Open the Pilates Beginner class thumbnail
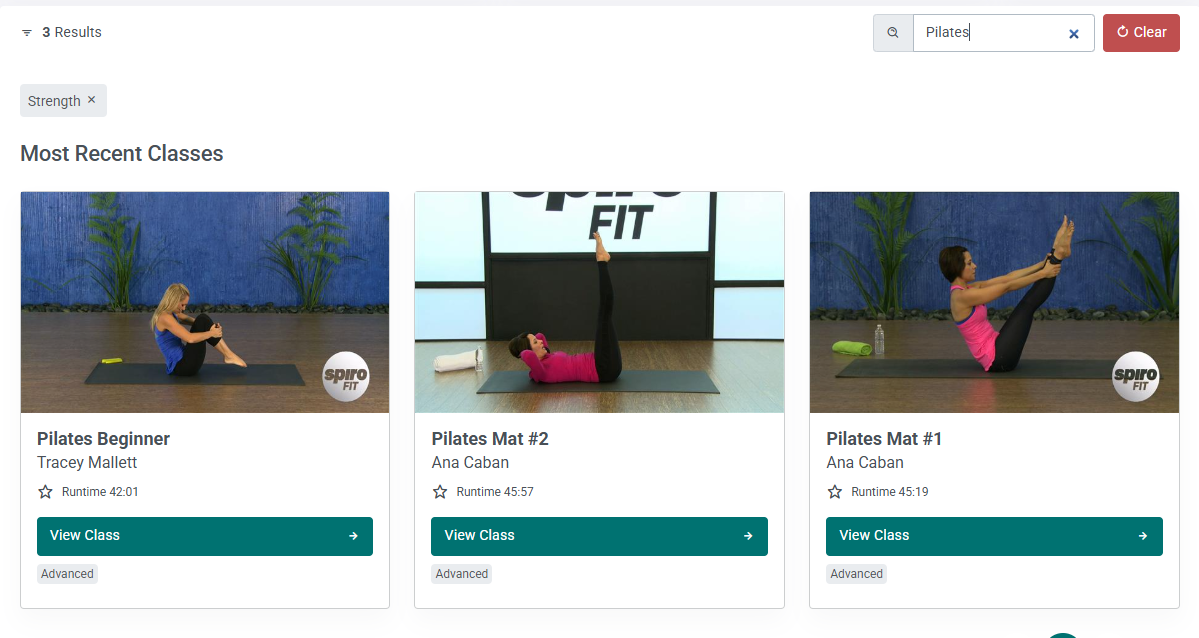The image size is (1199, 638). 204,302
